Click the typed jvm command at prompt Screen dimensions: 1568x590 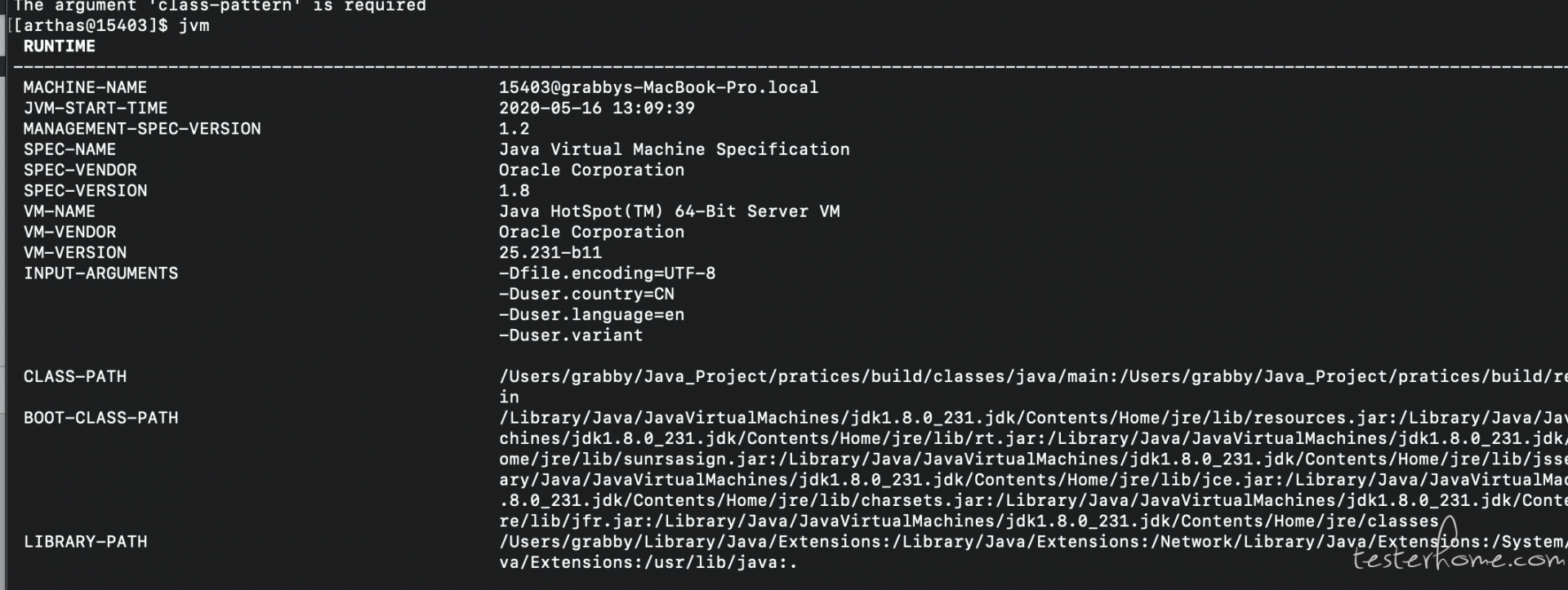coord(194,25)
